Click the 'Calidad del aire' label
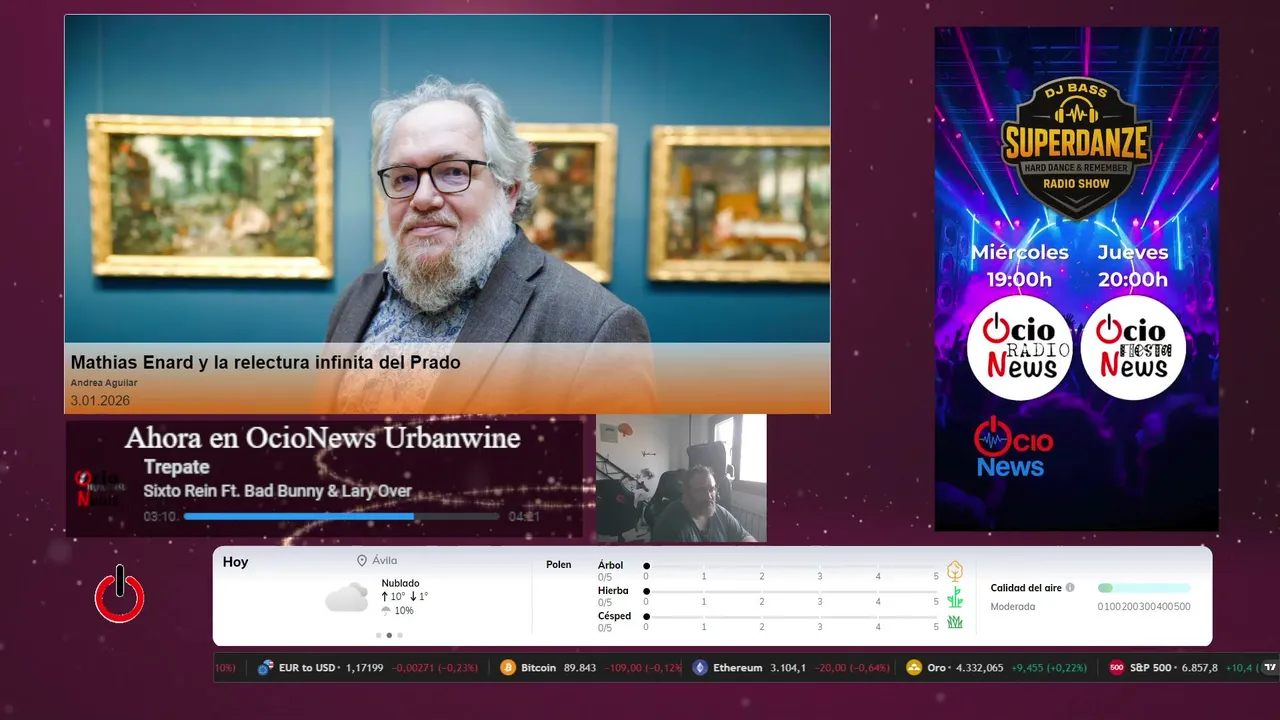This screenshot has width=1280, height=720. [1026, 588]
